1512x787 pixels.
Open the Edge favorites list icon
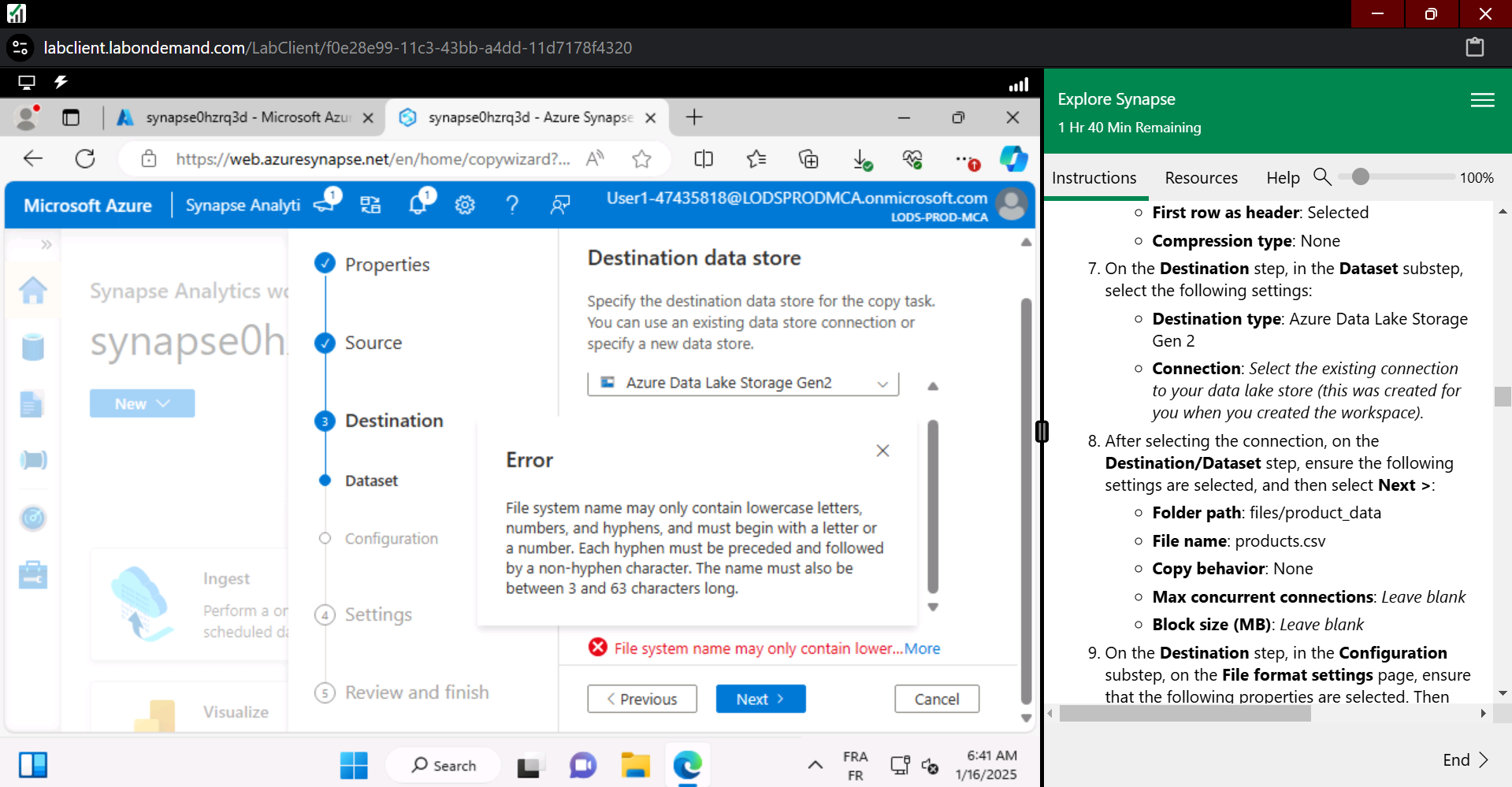pos(756,159)
